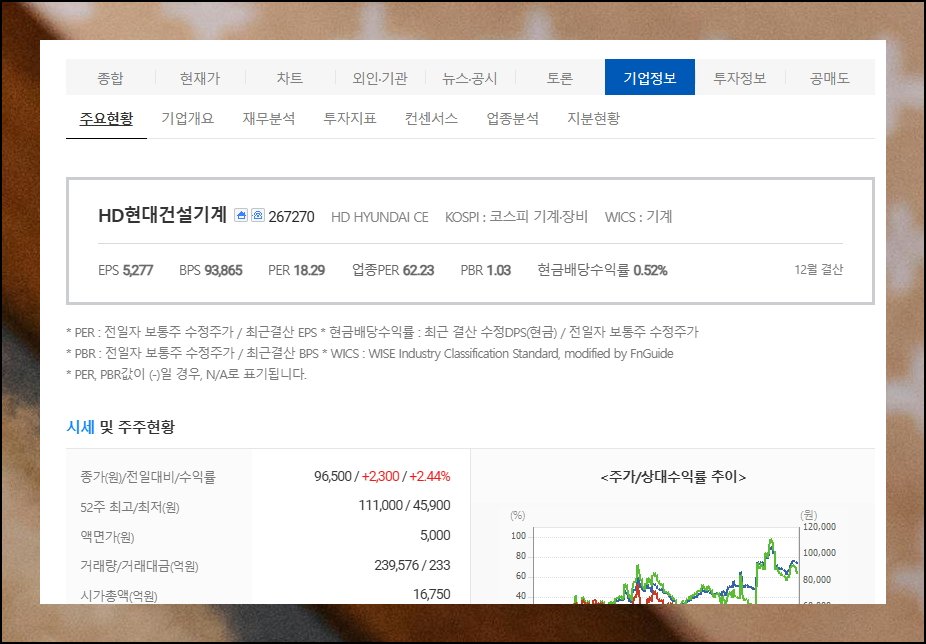Select the stock code 267270
The width and height of the screenshot is (926, 644).
click(291, 217)
